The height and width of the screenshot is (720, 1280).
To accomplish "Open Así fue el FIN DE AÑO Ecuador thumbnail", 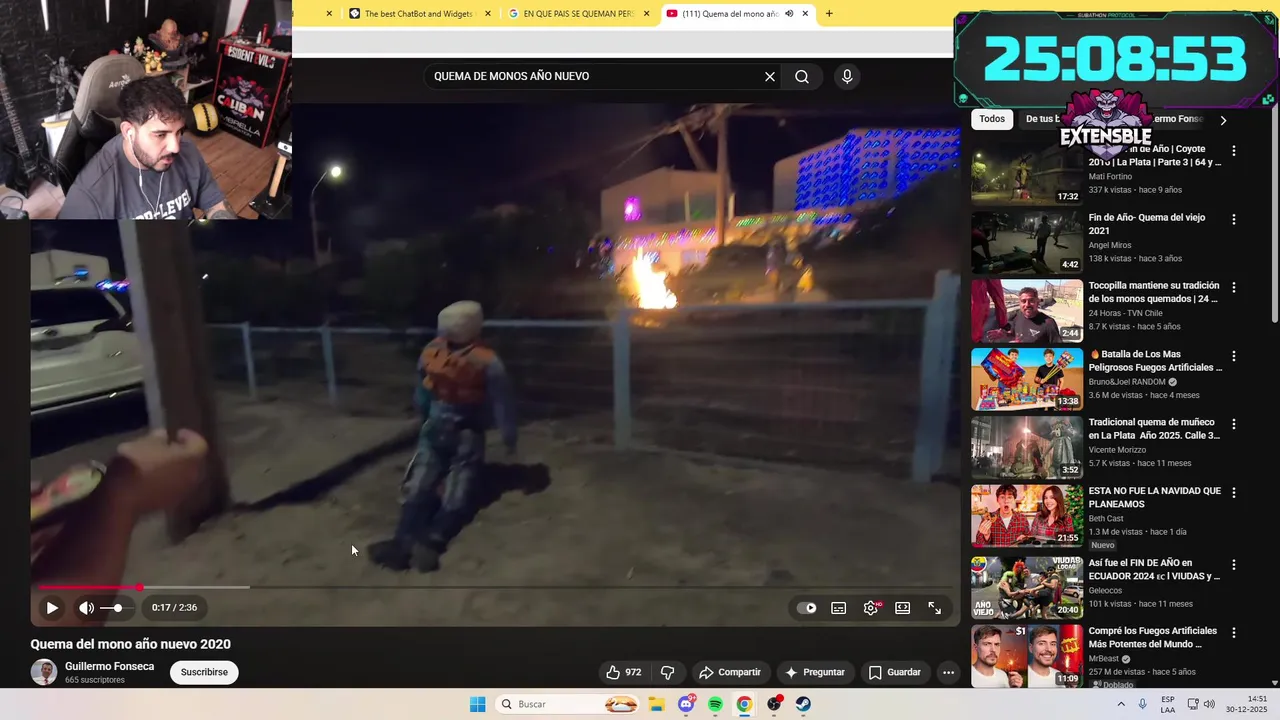I will coord(1027,588).
